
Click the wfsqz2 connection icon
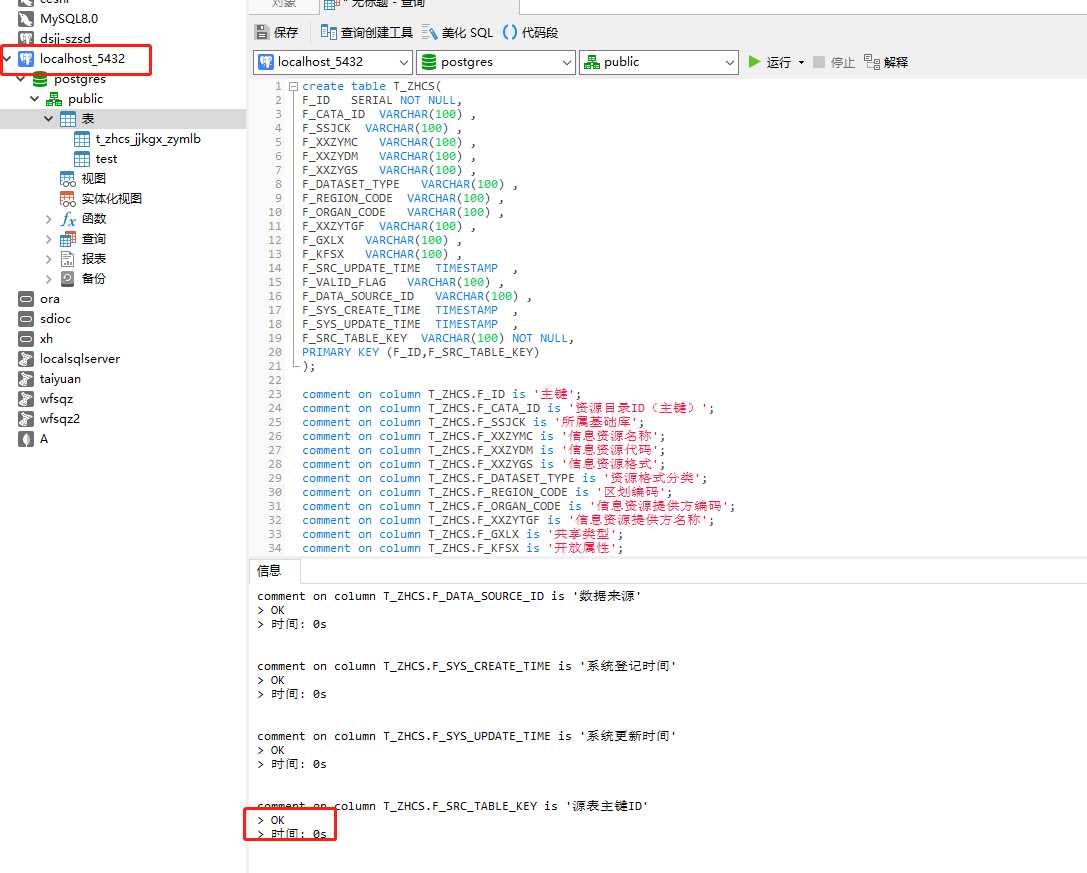click(x=26, y=420)
